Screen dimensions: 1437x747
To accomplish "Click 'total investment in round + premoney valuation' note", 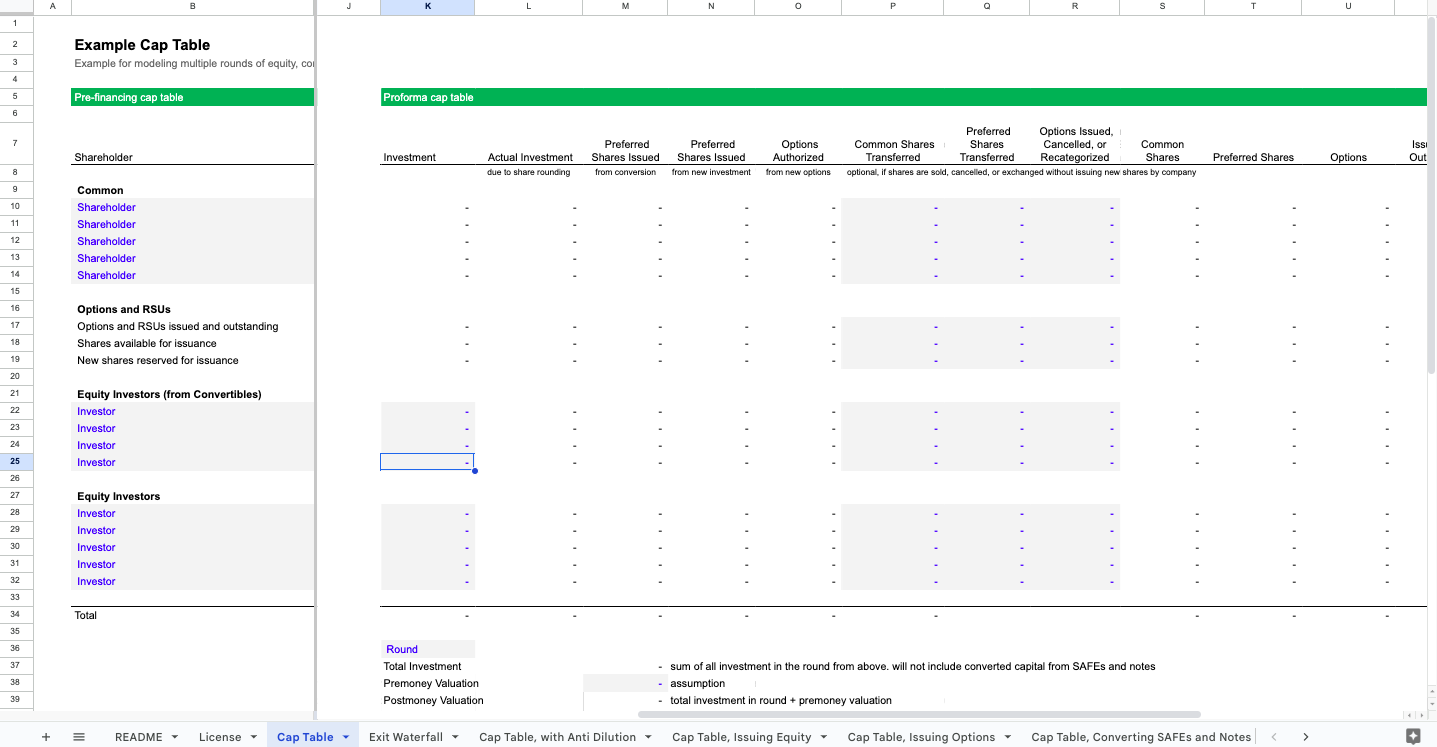I will (781, 700).
